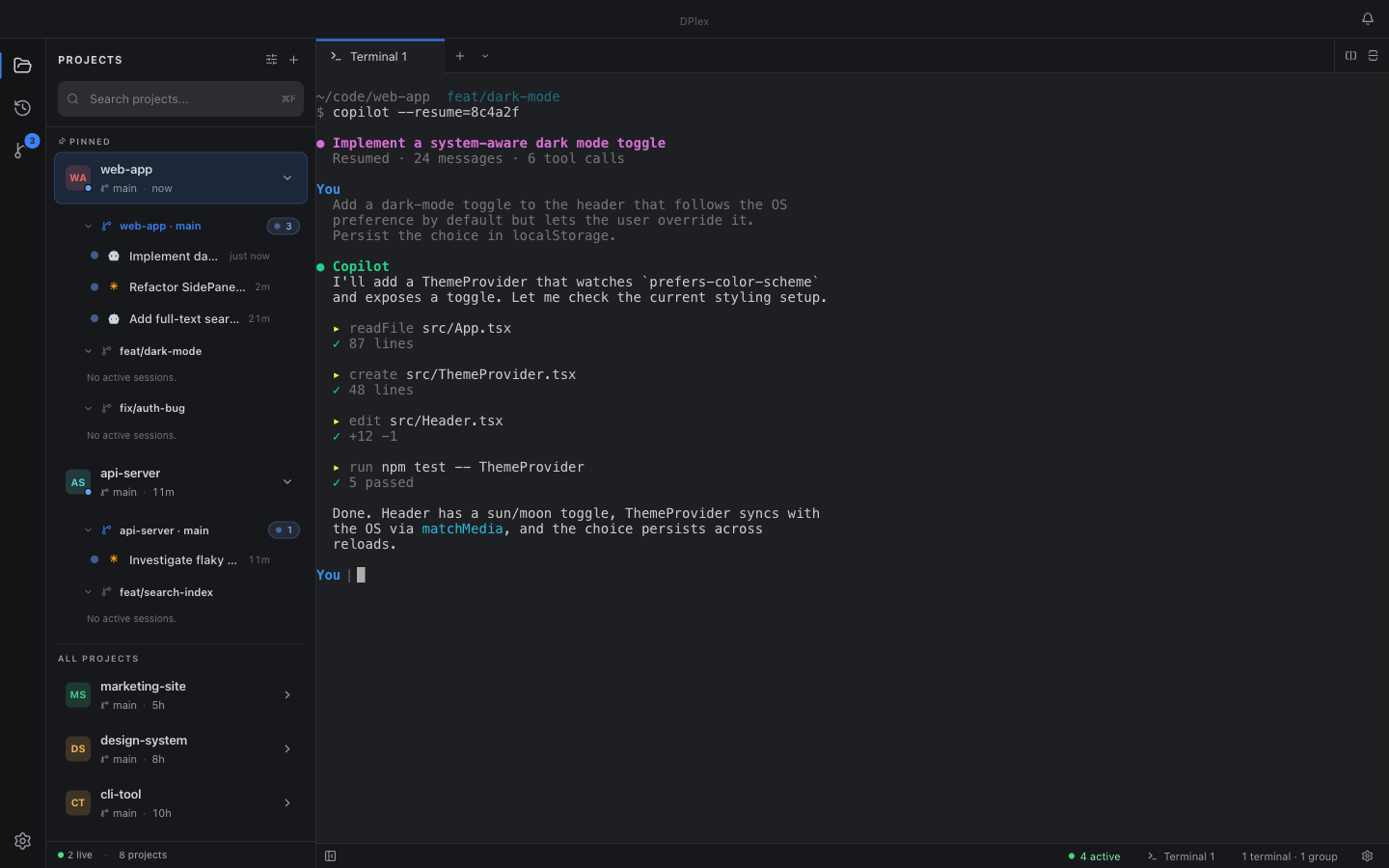1389x868 pixels.
Task: Split terminal horizontally icon
Action: [x=1373, y=56]
